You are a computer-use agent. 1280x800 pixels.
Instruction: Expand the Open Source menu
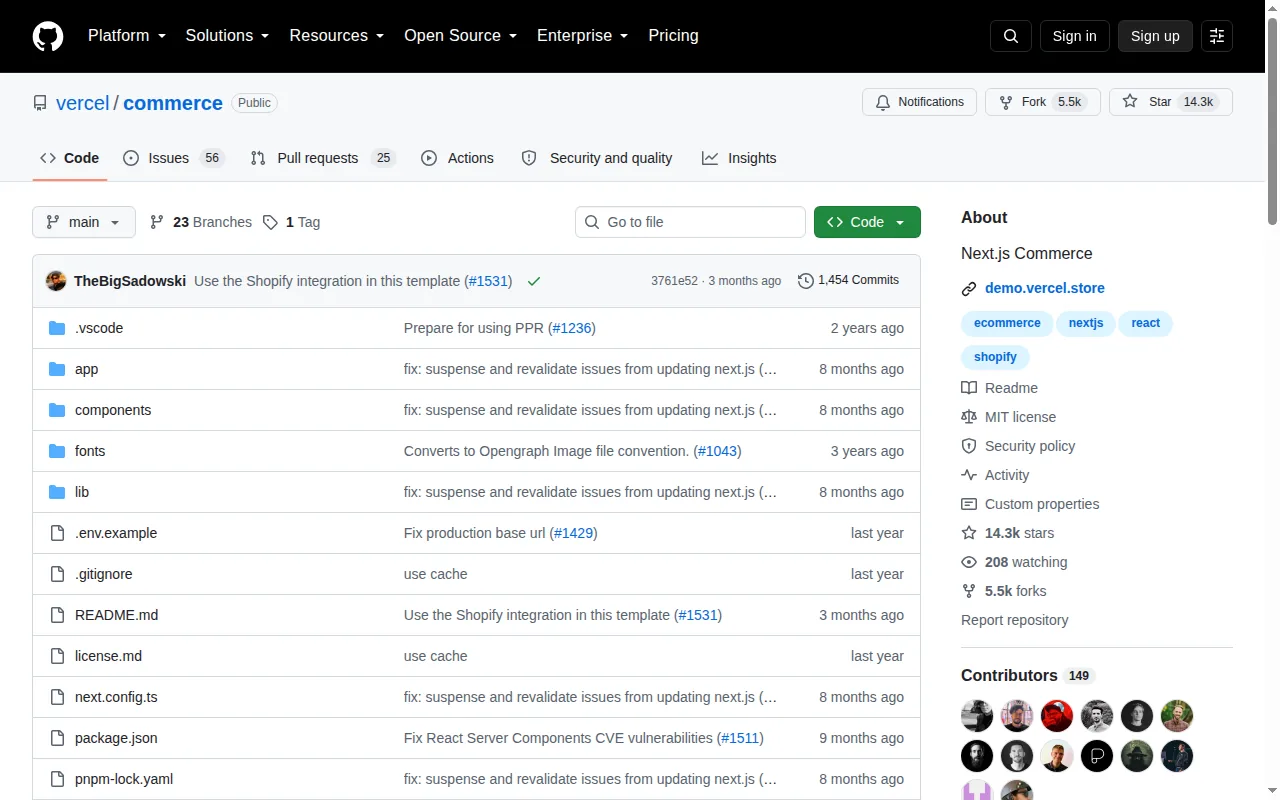coord(460,36)
